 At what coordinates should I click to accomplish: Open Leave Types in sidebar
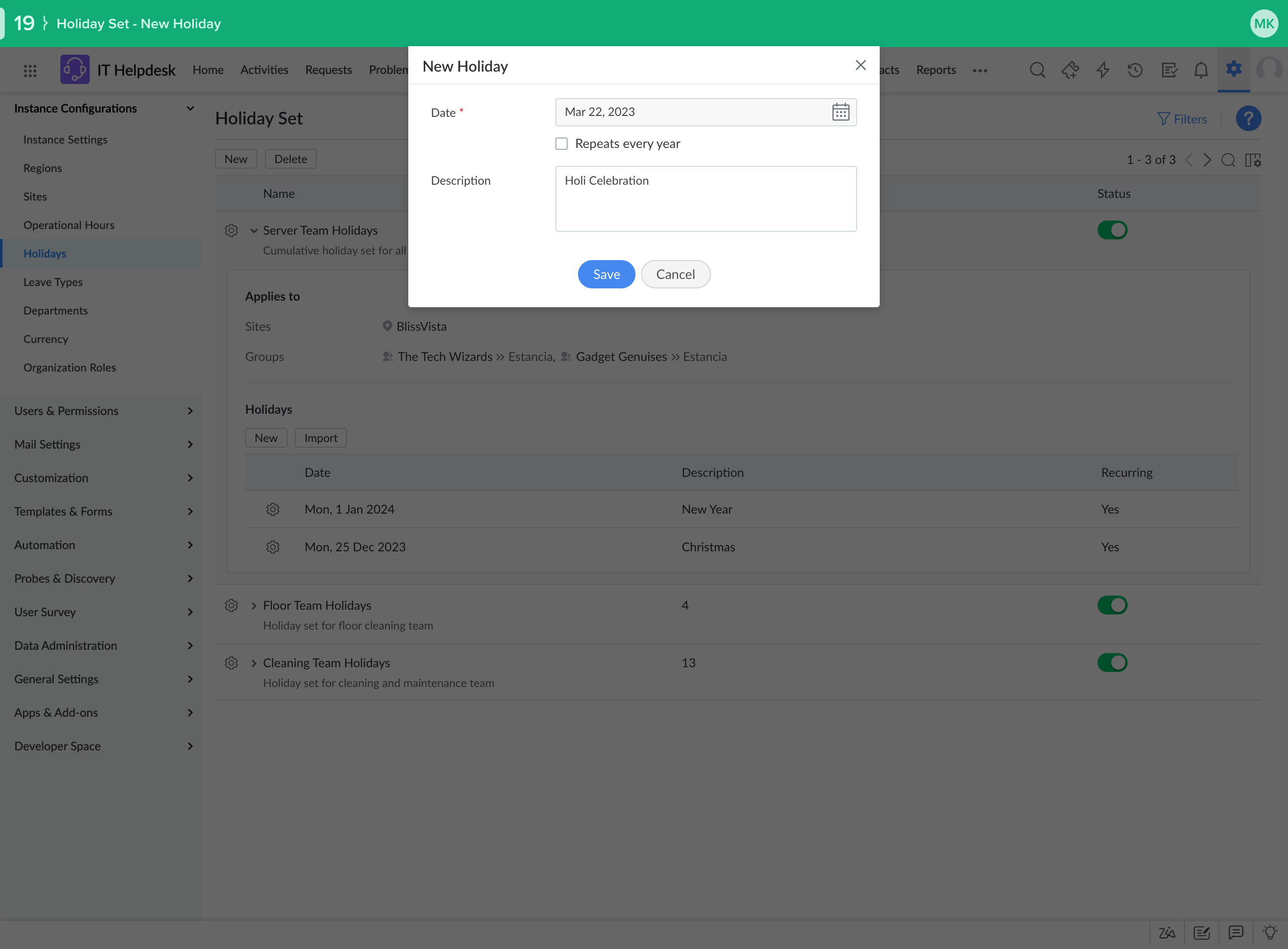pyautogui.click(x=53, y=282)
